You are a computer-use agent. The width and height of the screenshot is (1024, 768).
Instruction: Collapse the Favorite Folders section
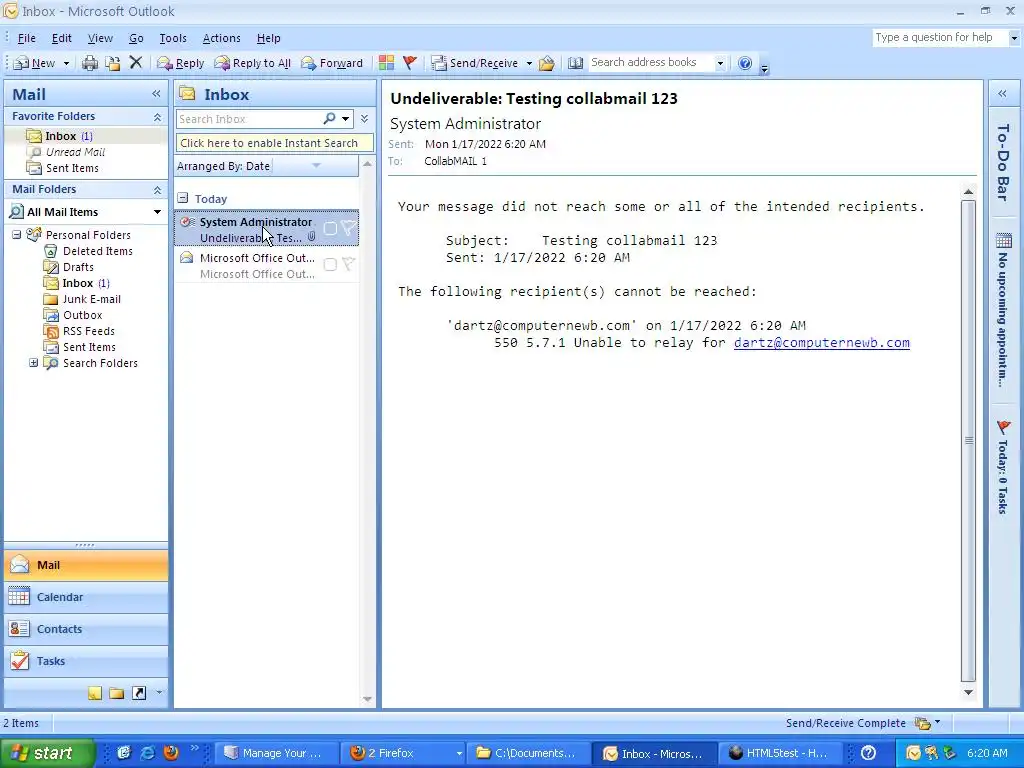click(x=157, y=117)
